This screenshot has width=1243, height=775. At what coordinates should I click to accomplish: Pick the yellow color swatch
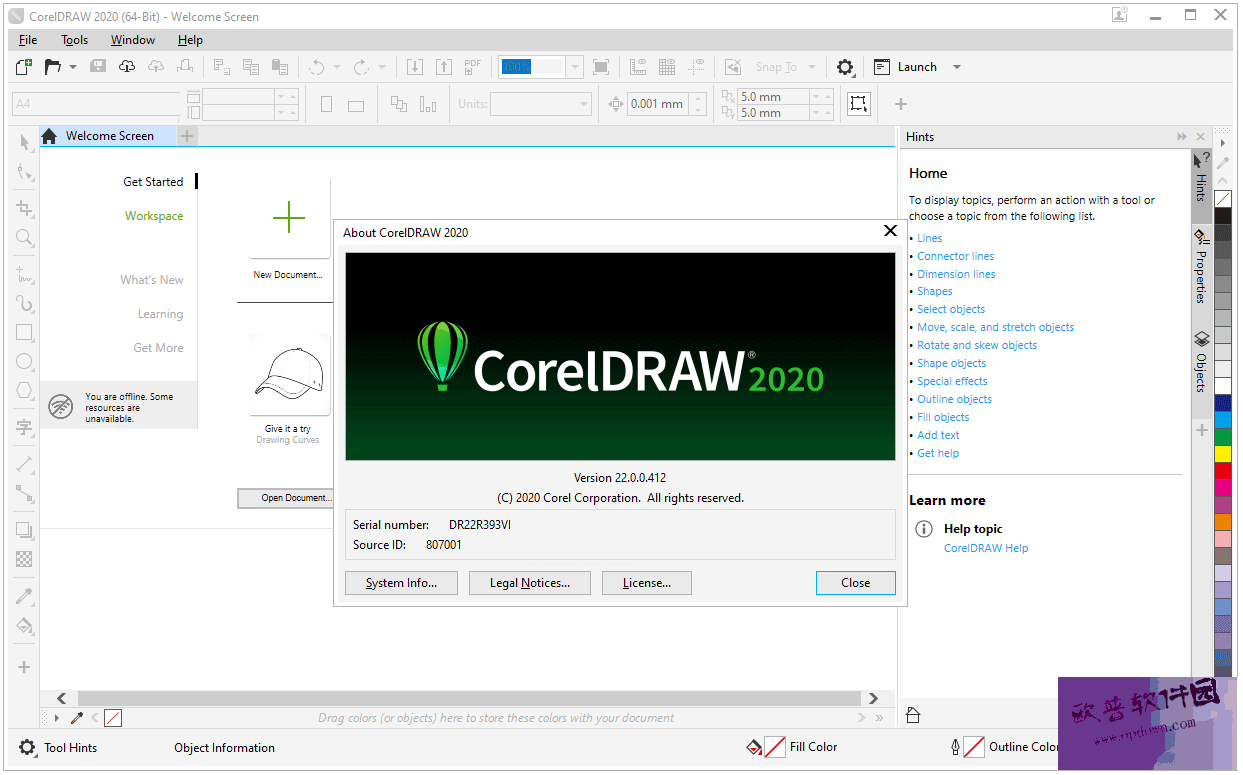(x=1223, y=454)
